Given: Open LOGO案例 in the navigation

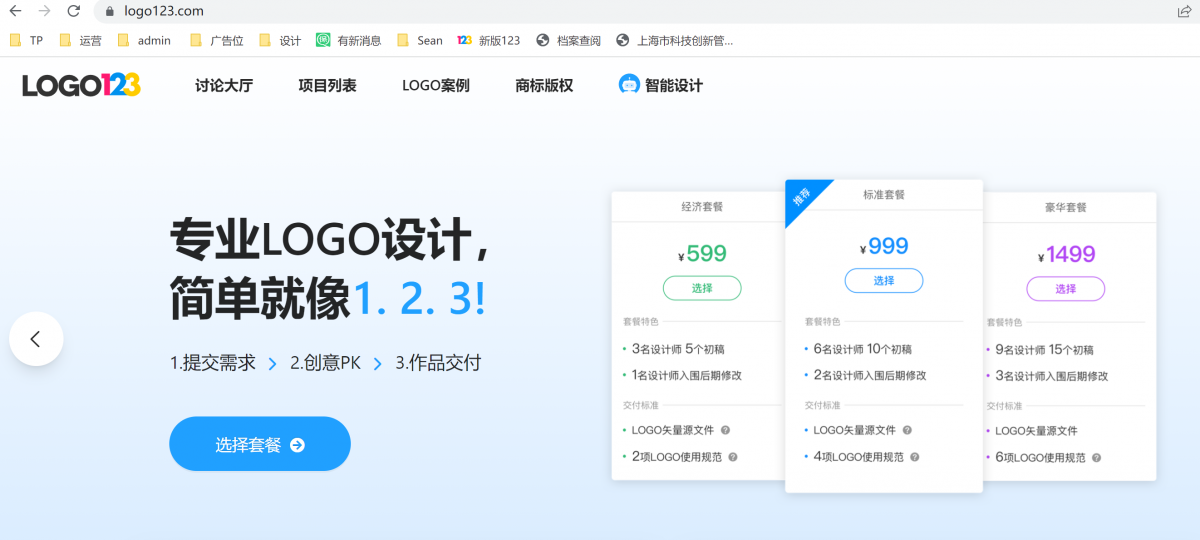Looking at the screenshot, I should 435,85.
